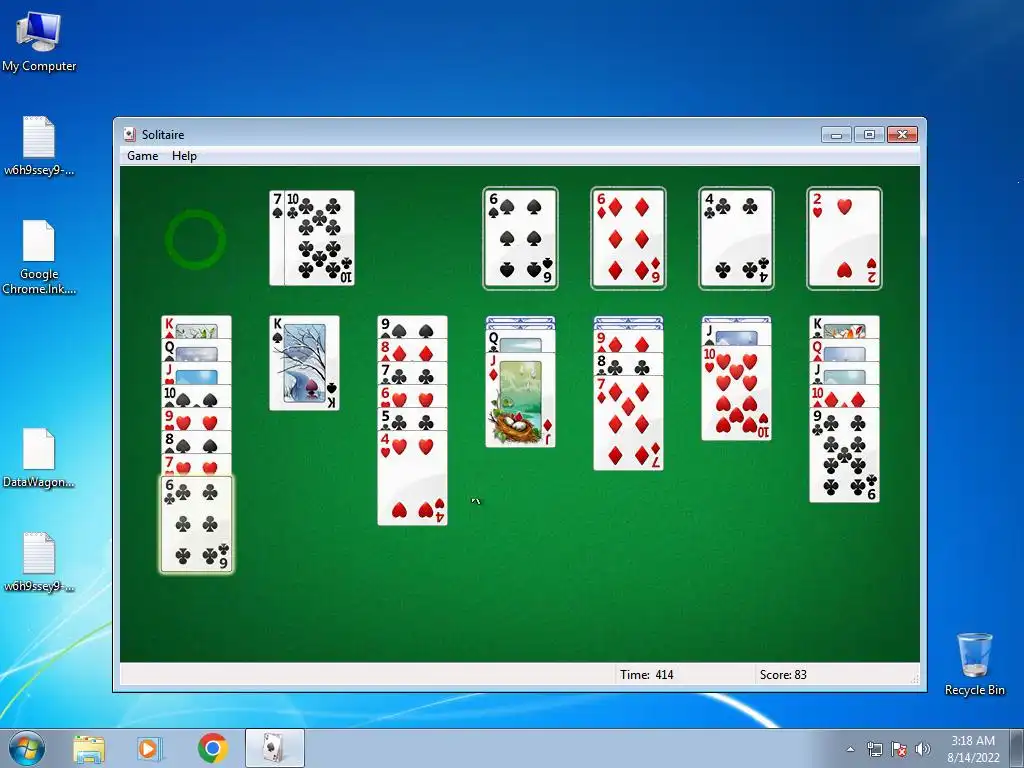Open the Game menu

(142, 155)
